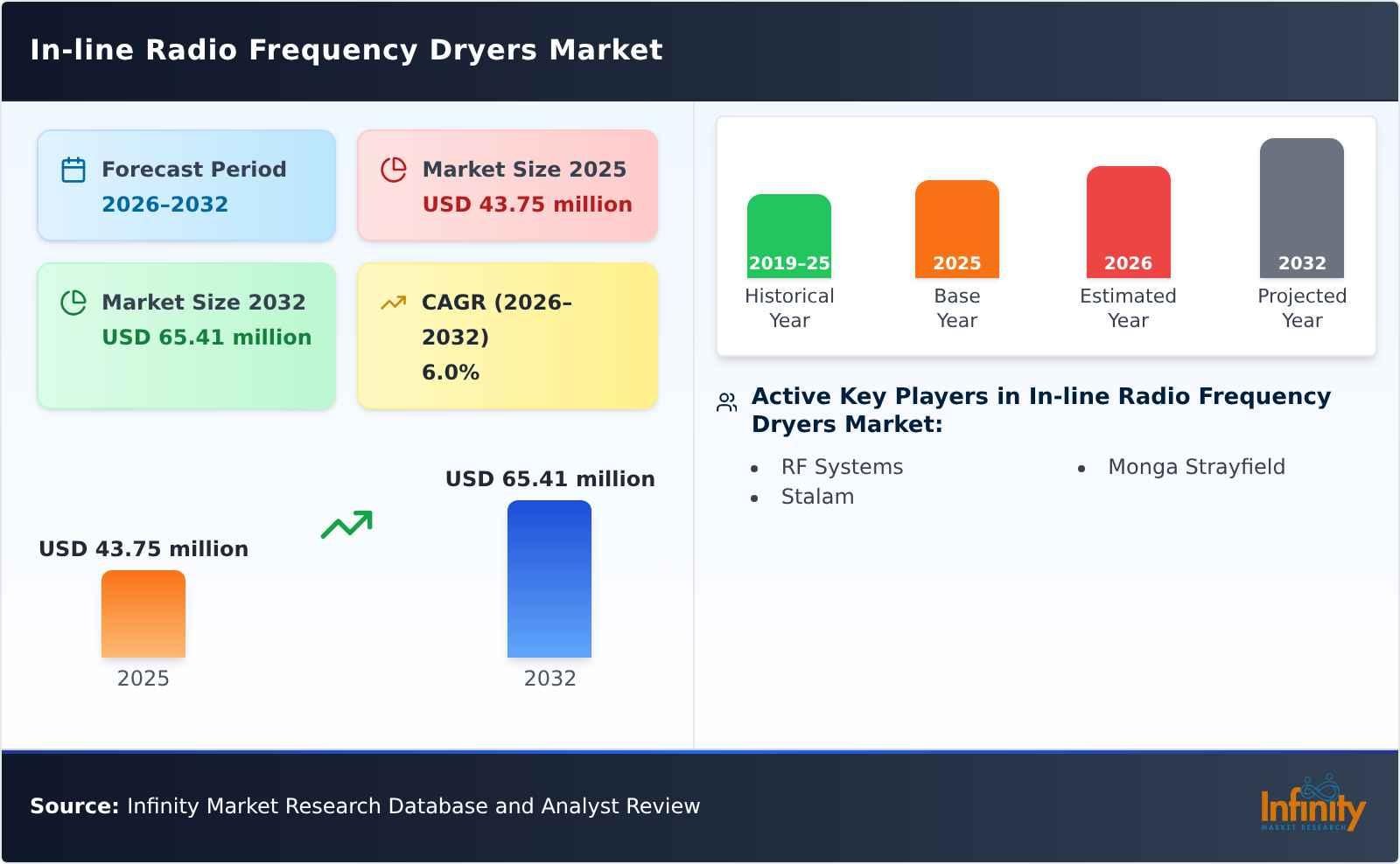Select the orange 2025 market size bar
The image size is (1400, 864).
143,617
